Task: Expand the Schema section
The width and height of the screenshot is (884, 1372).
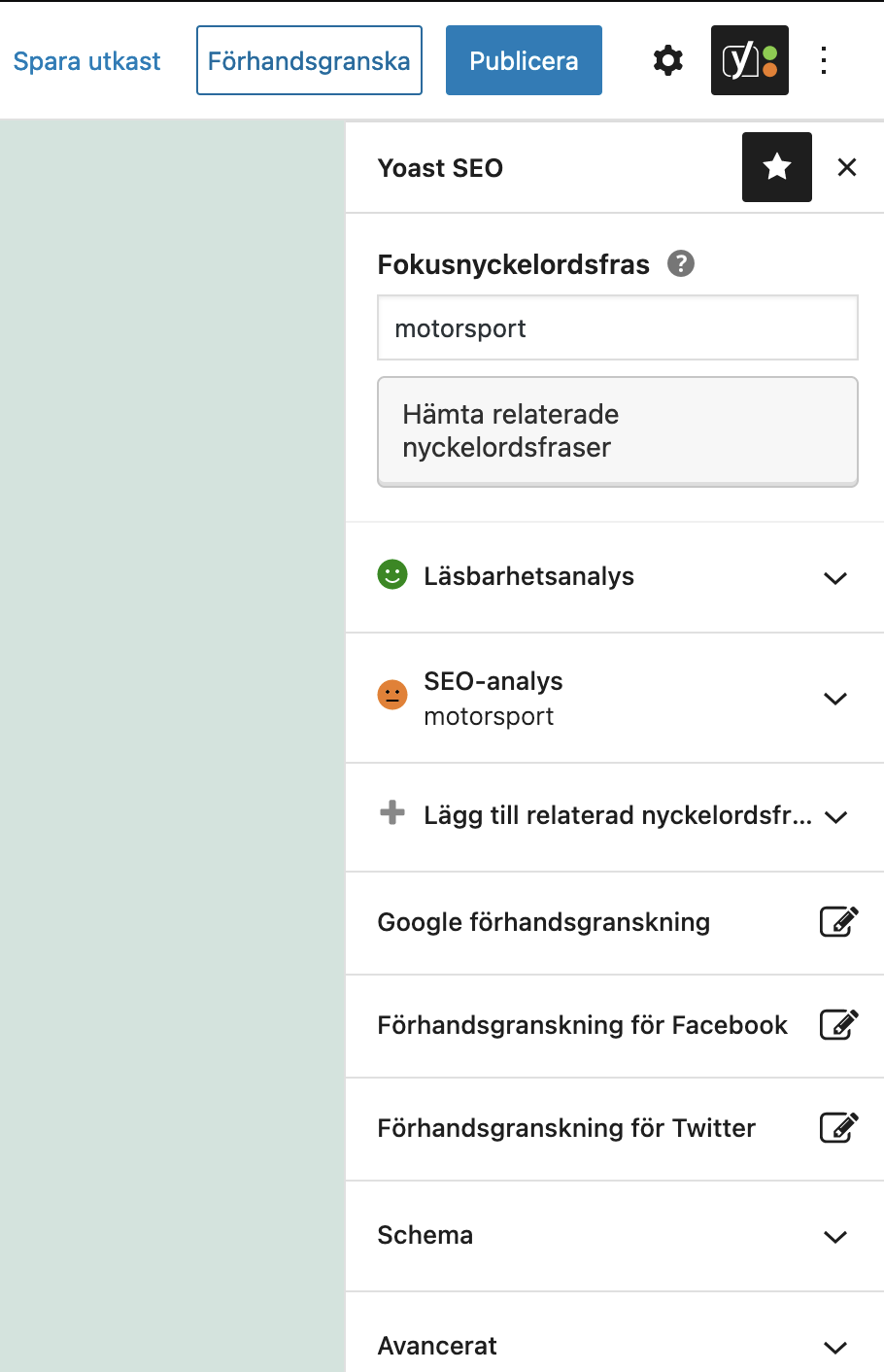Action: (833, 1236)
